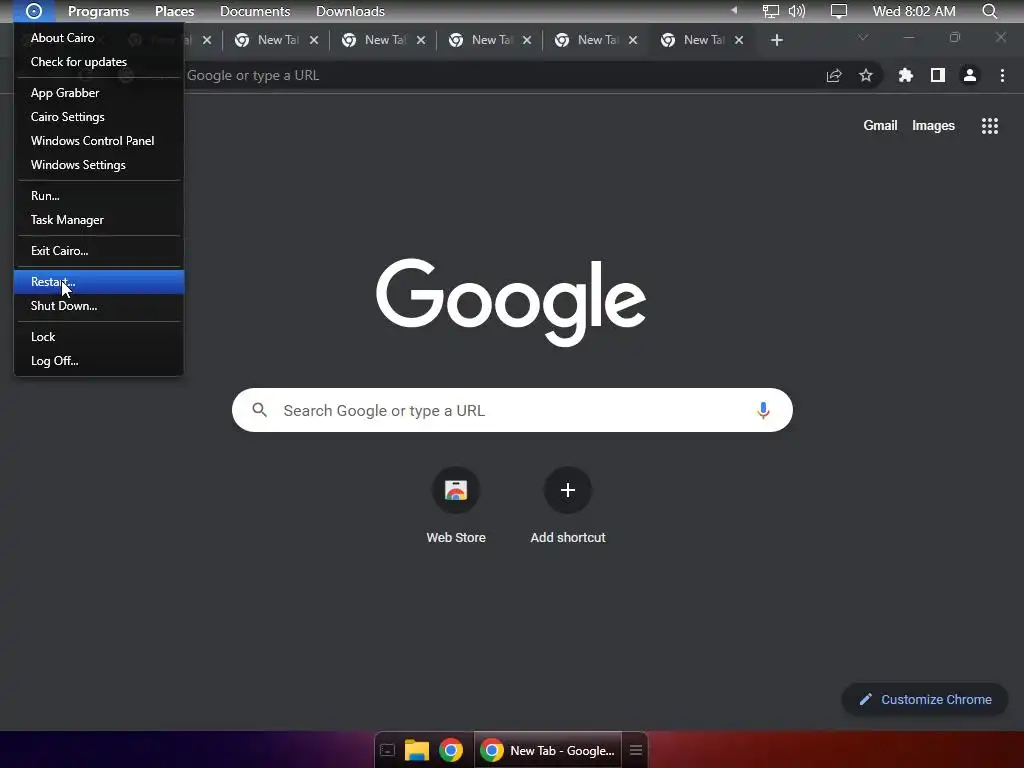The height and width of the screenshot is (768, 1024).
Task: Choose Log Off... option
Action: [x=99, y=361]
